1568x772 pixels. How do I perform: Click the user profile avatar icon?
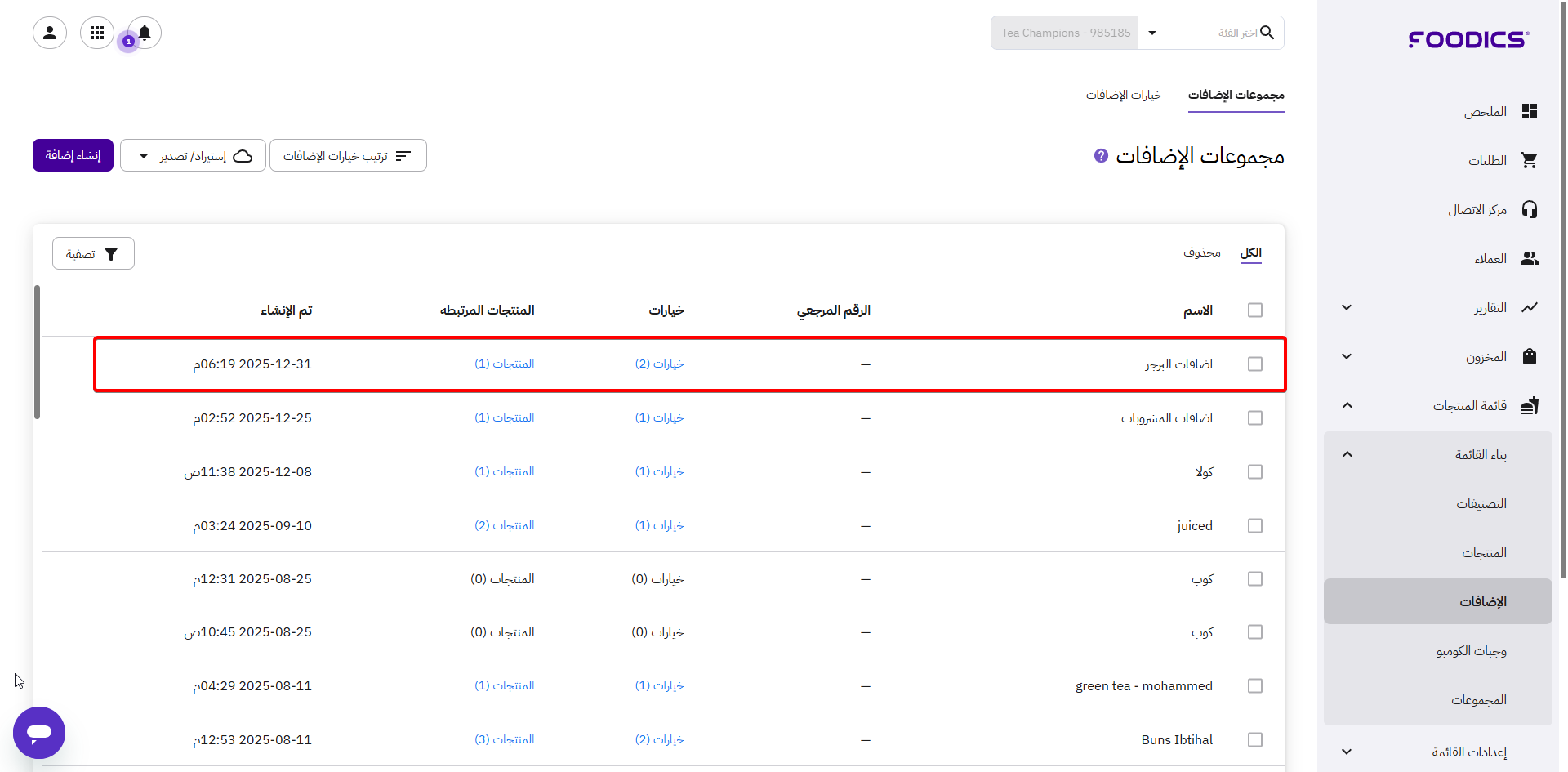50,33
